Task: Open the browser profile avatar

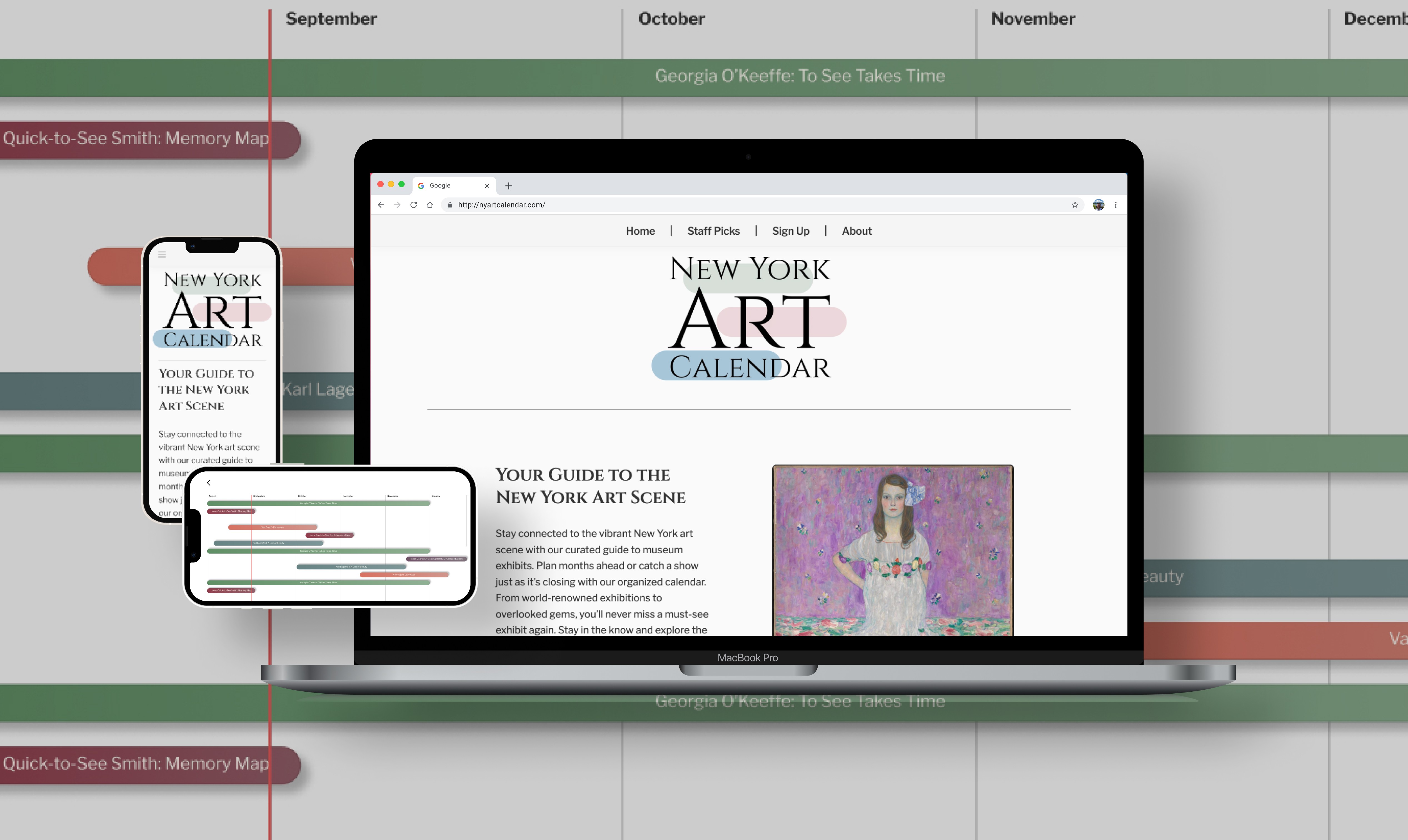Action: [1098, 205]
